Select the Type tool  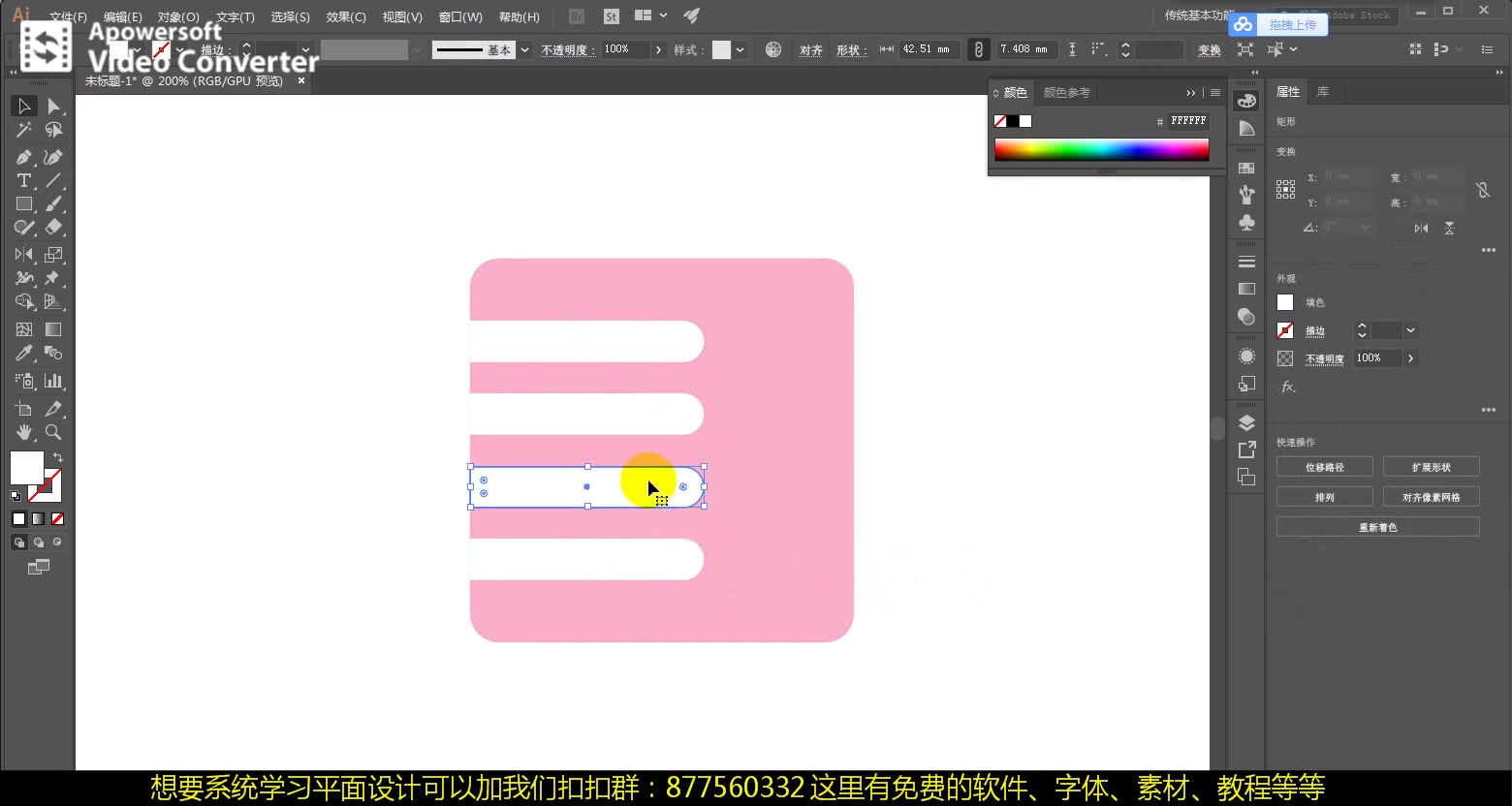pyautogui.click(x=23, y=180)
